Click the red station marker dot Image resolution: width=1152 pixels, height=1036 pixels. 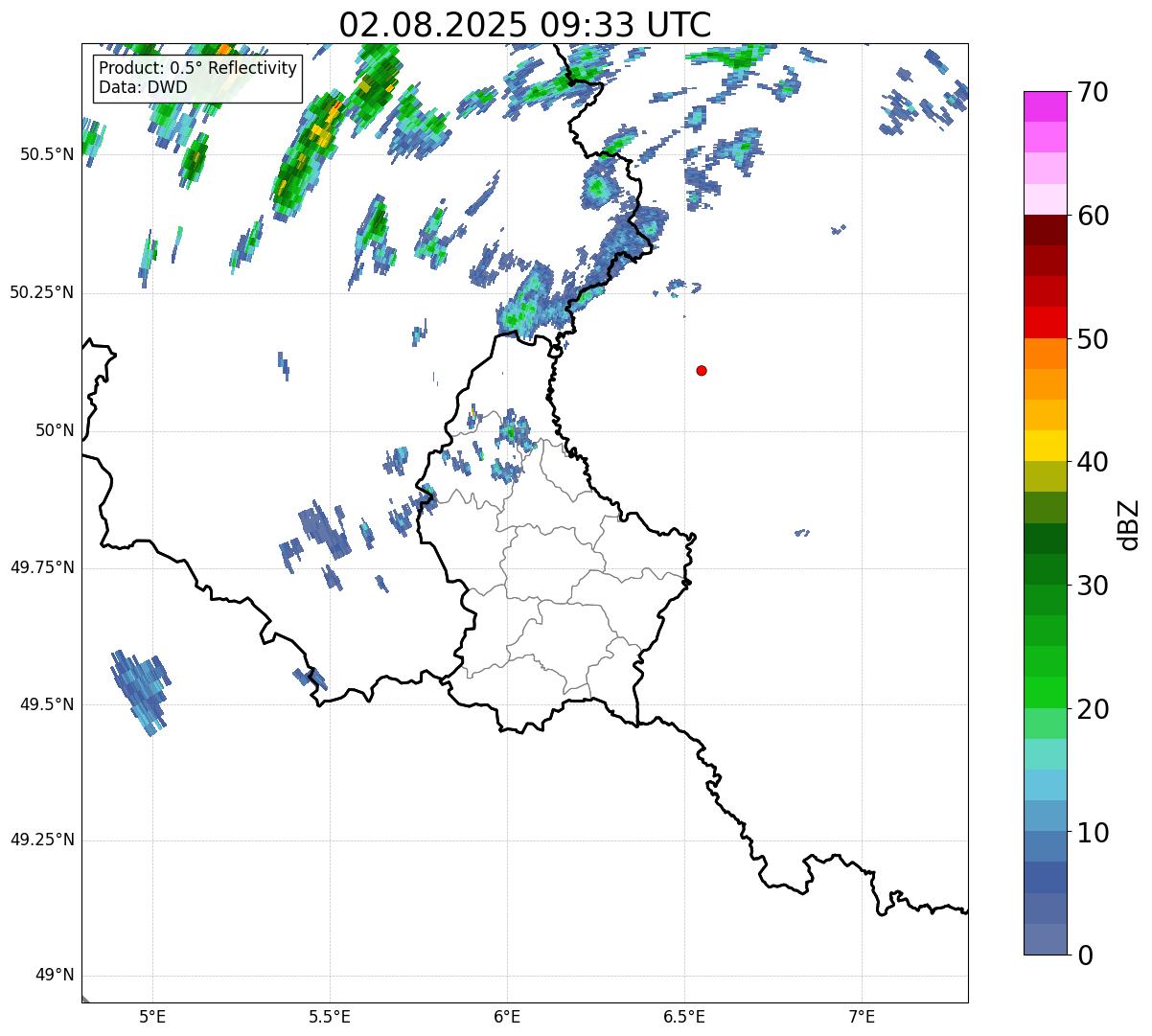tap(702, 370)
